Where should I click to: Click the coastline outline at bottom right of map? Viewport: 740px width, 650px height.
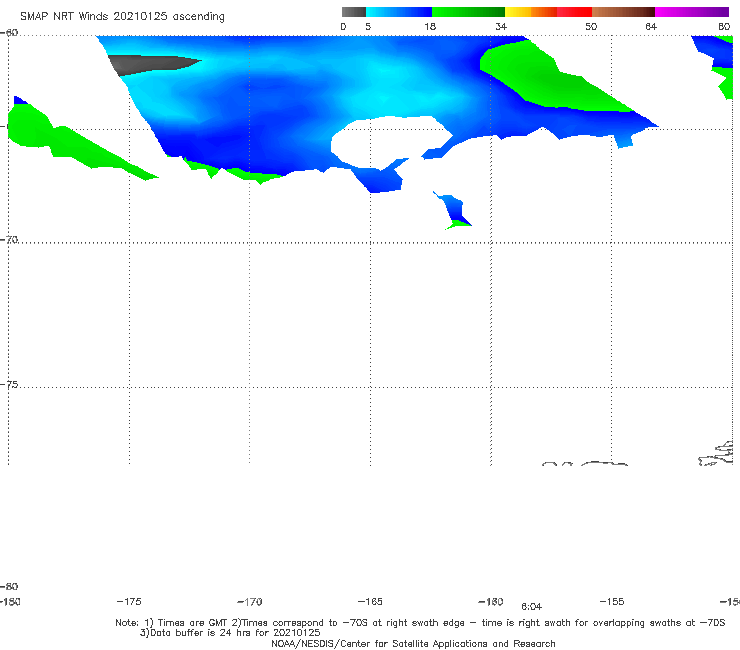715,454
